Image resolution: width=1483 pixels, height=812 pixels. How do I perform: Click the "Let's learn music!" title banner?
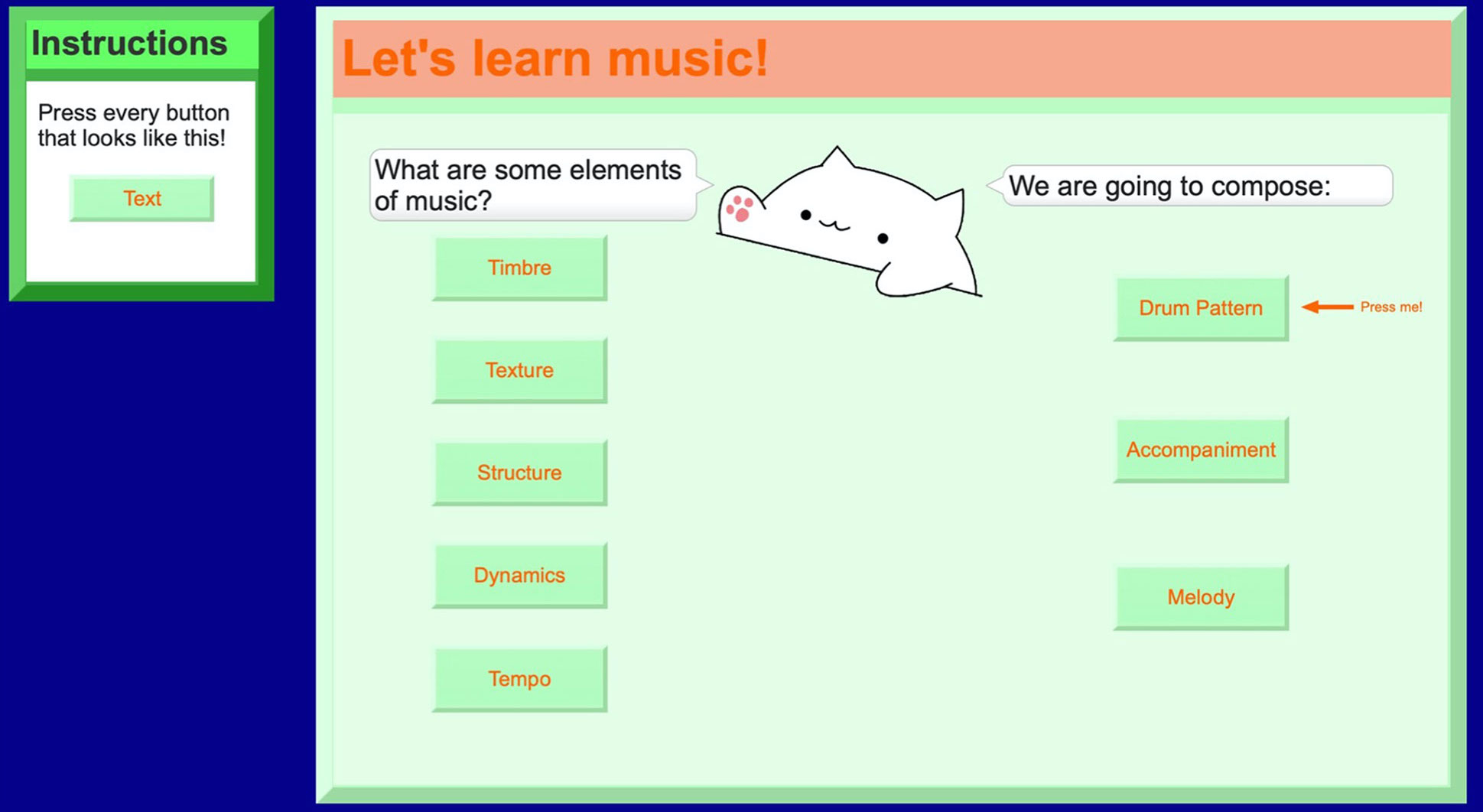click(892, 59)
